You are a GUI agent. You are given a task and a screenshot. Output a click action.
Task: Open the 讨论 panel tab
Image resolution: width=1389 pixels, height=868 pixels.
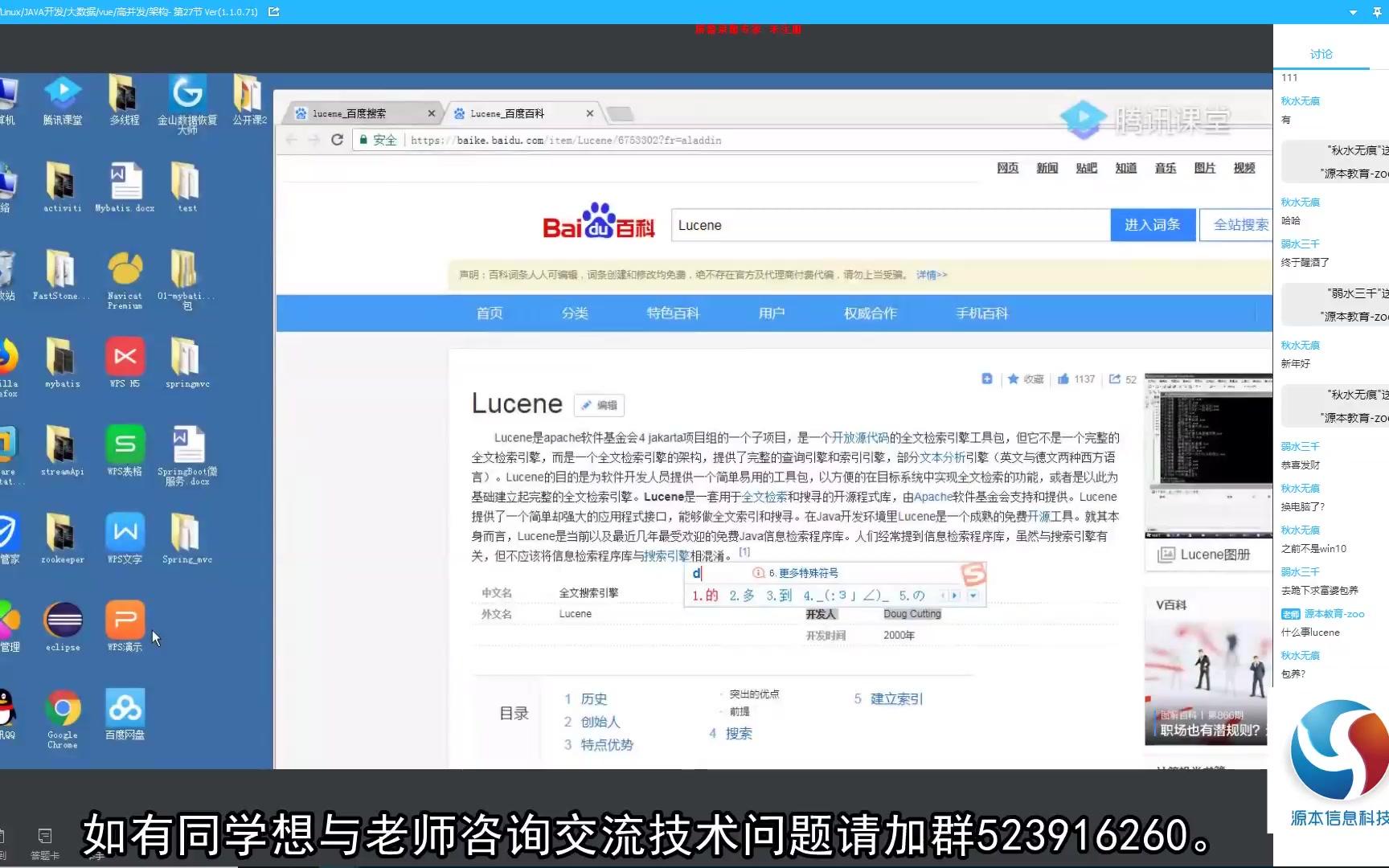[x=1321, y=54]
